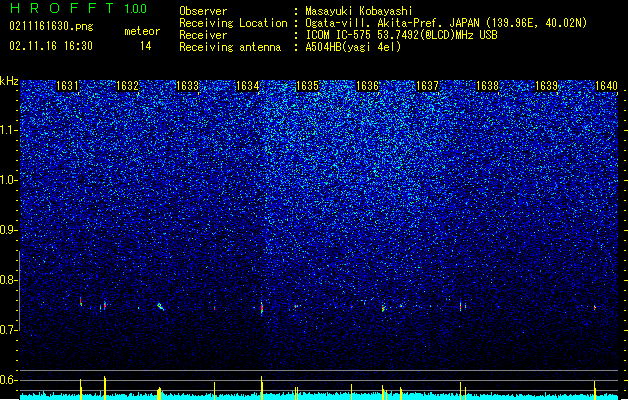Click the strong meteor echo just after 1634
Viewport: 629px width, 400px height.
coord(262,308)
